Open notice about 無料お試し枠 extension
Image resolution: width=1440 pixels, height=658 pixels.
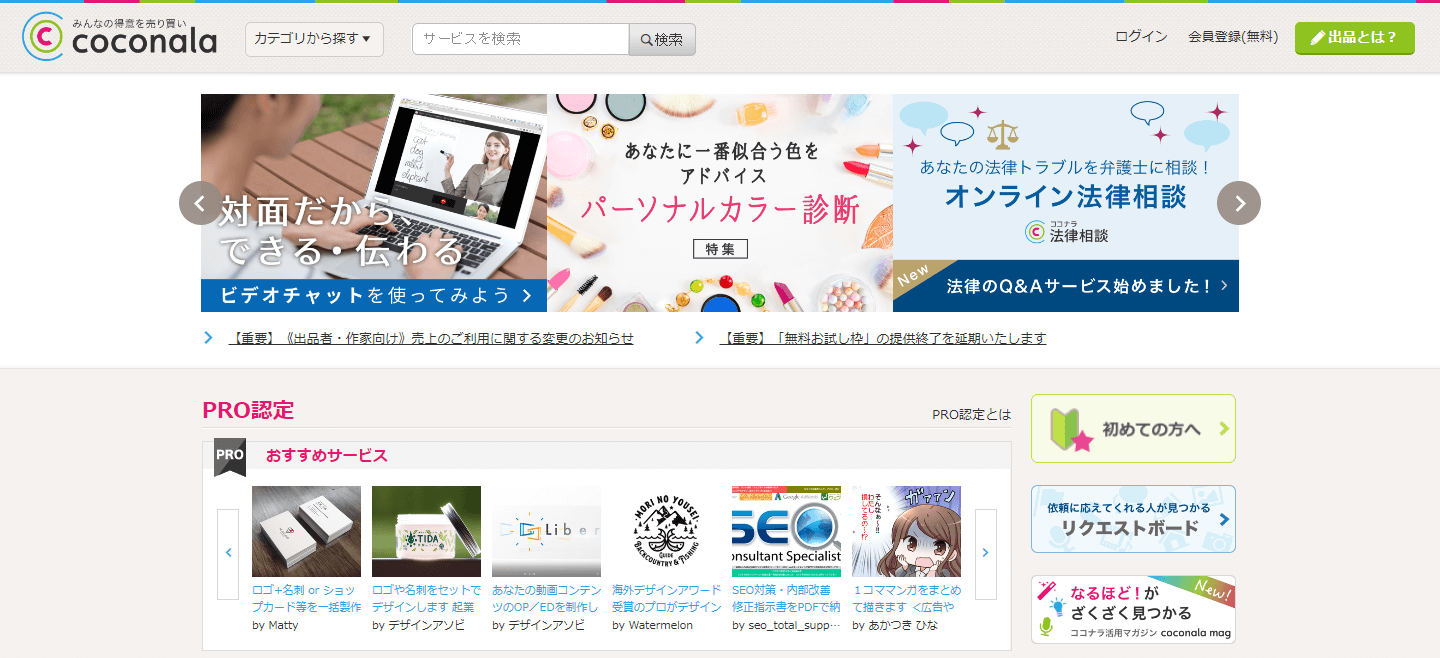[x=883, y=338]
